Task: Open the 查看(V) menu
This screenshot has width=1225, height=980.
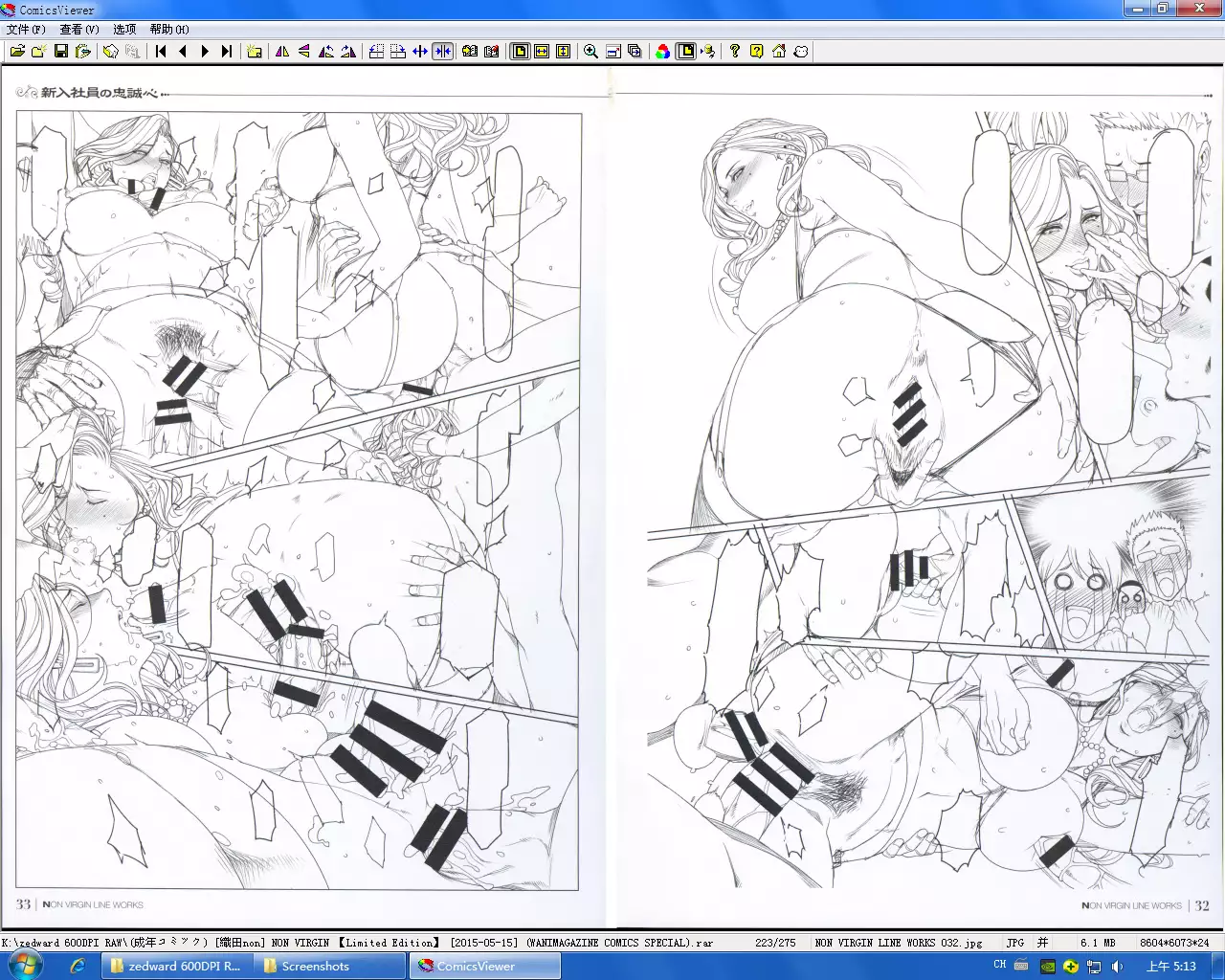Action: pos(79,30)
